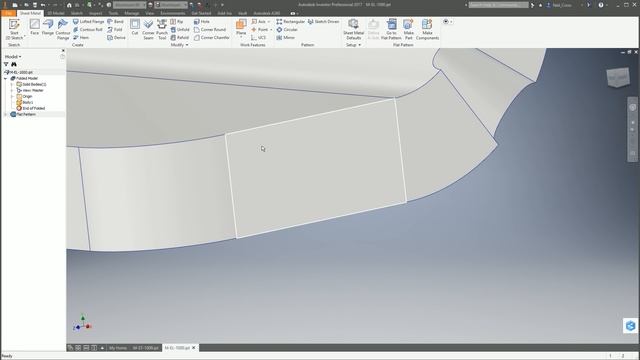Screen dimensions: 640x360
Task: Open the View ribbon tab
Action: point(149,13)
